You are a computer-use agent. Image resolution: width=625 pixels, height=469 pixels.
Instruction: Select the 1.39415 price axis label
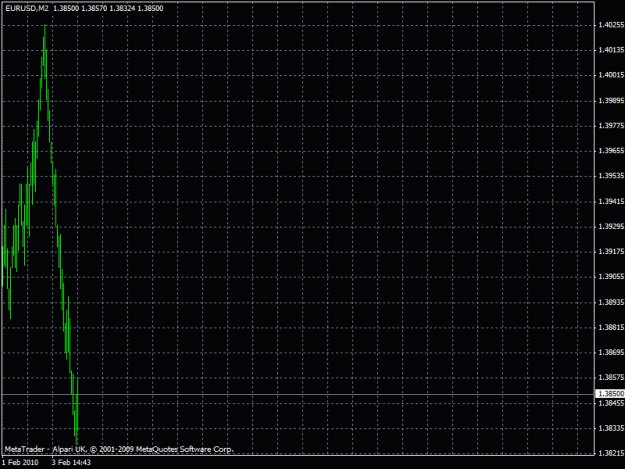click(611, 202)
